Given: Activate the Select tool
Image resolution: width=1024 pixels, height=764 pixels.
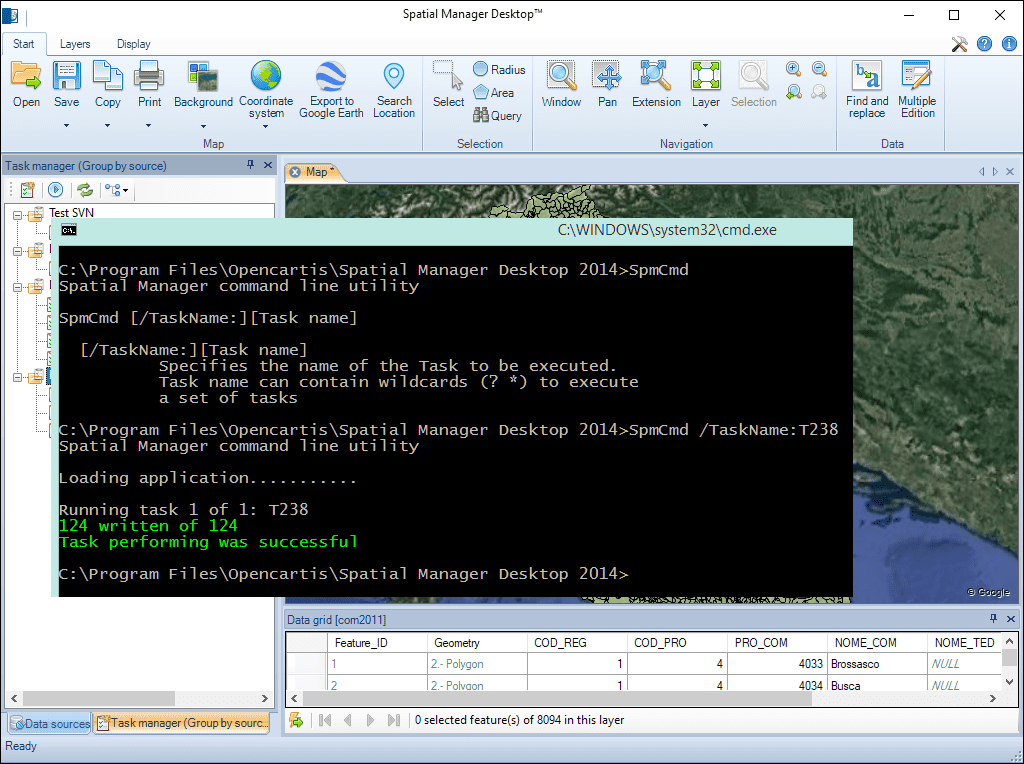Looking at the screenshot, I should [x=448, y=76].
